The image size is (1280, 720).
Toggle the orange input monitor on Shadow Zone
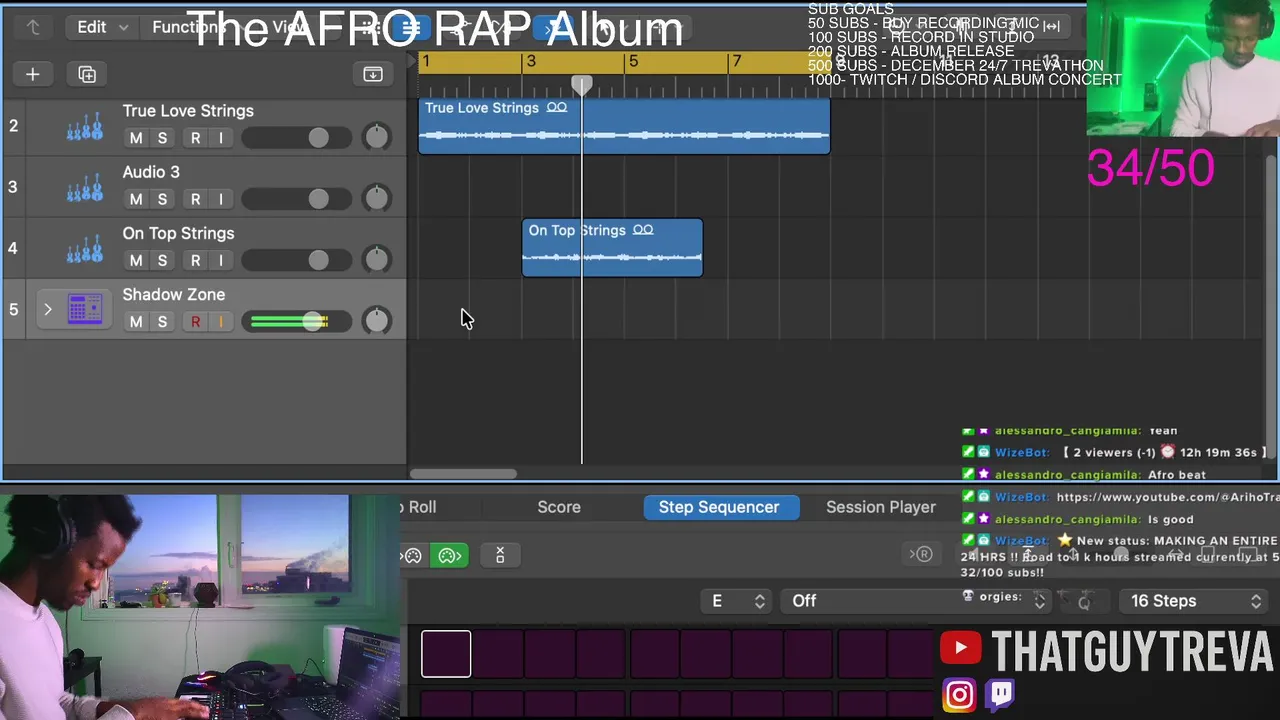point(221,321)
